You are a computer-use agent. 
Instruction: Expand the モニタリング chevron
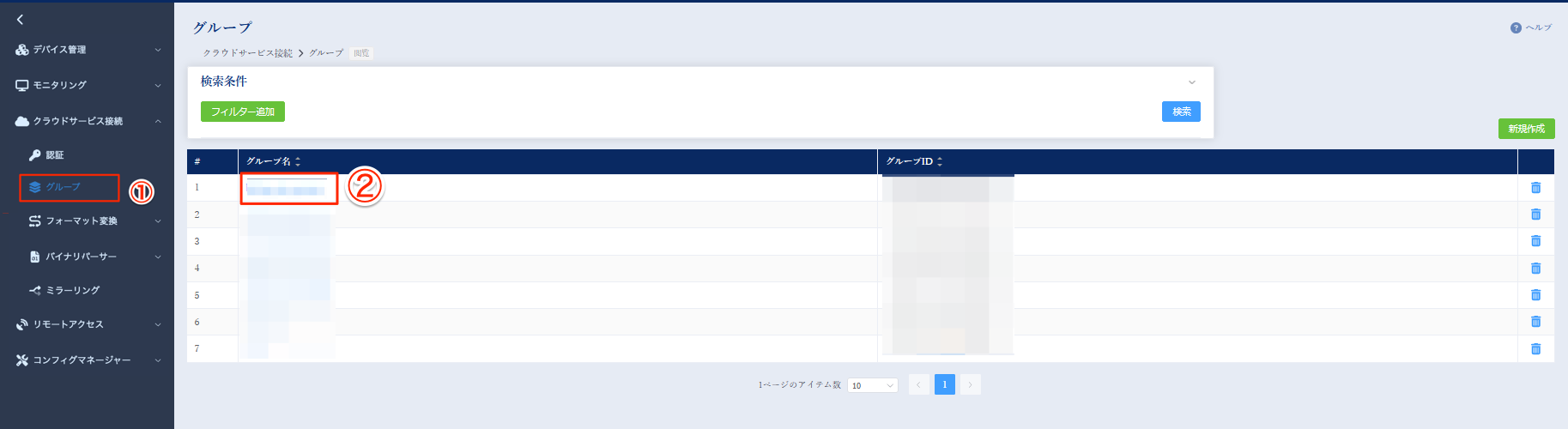(158, 85)
